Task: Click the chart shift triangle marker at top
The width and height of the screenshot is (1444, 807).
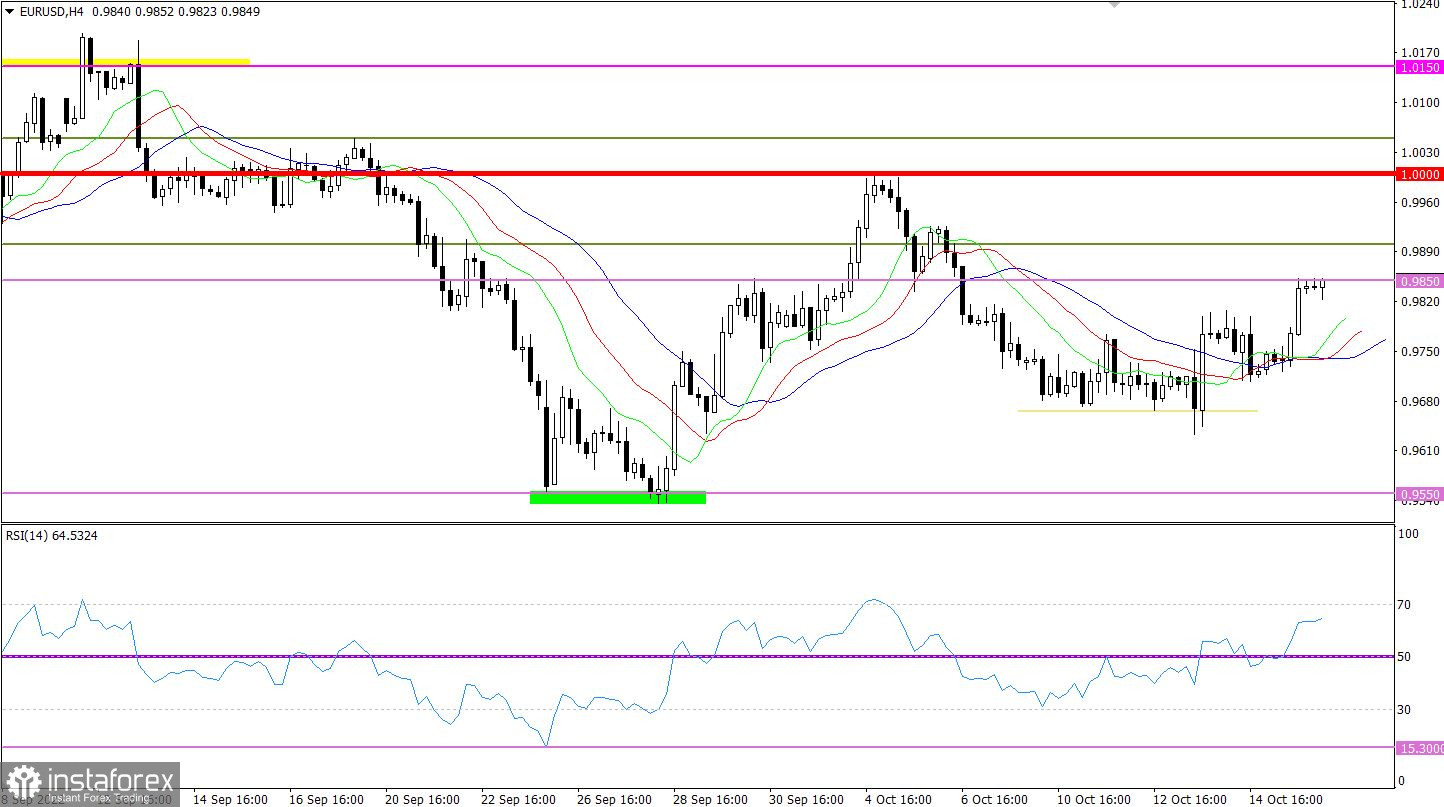Action: point(1114,4)
